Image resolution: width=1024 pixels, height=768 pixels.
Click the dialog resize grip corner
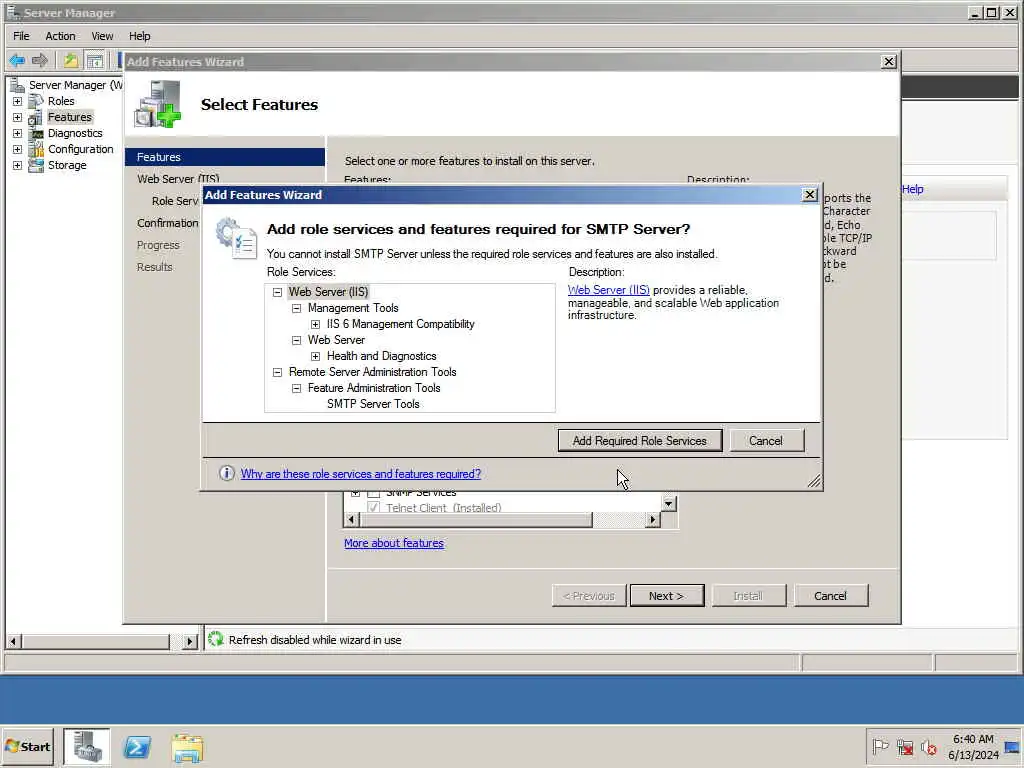pos(814,482)
